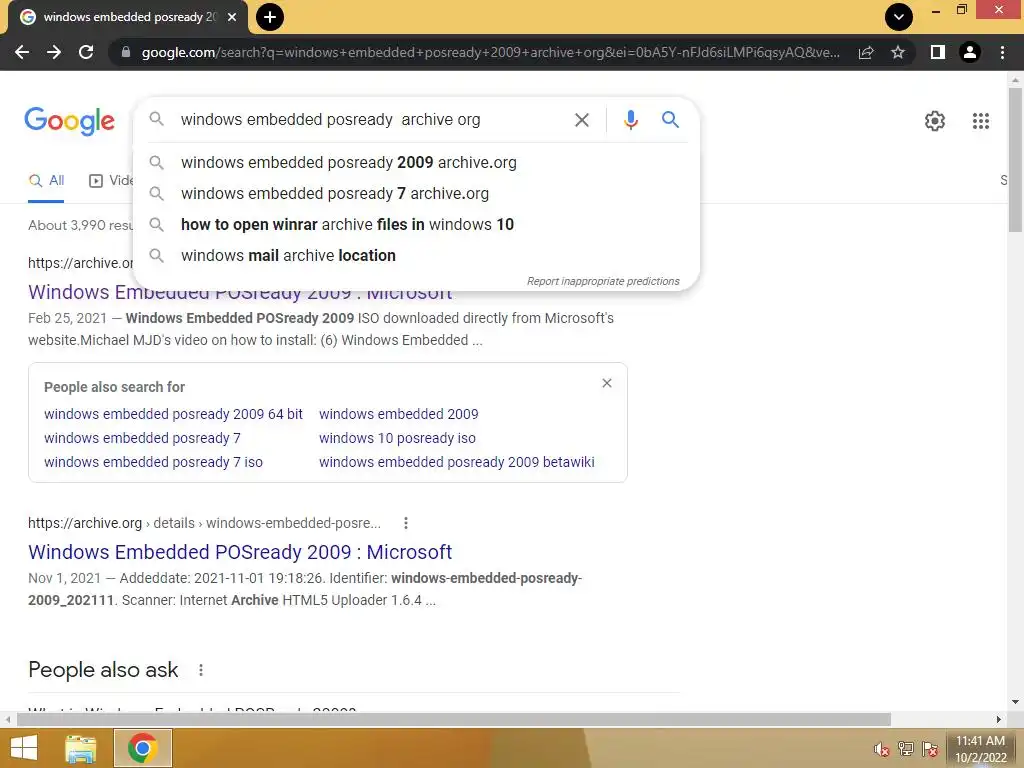Image resolution: width=1024 pixels, height=768 pixels.
Task: Search related 'windows embedded 2009'
Action: click(398, 414)
